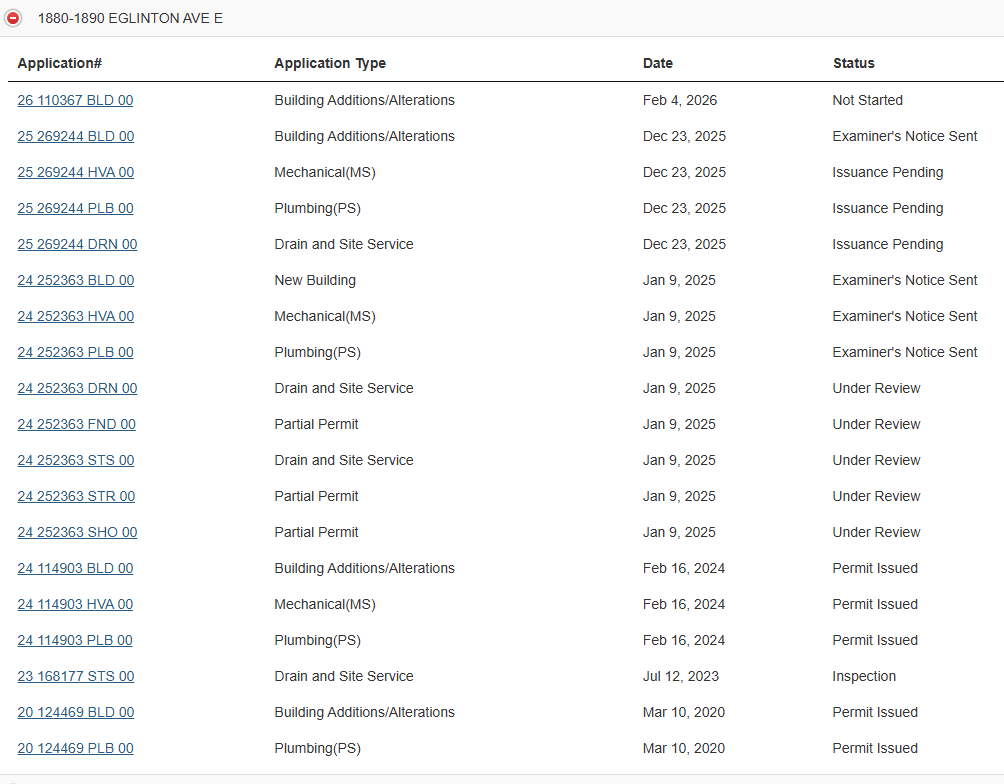This screenshot has width=1004, height=784.
Task: Open application 26 110367 BLD 00
Action: [x=75, y=100]
